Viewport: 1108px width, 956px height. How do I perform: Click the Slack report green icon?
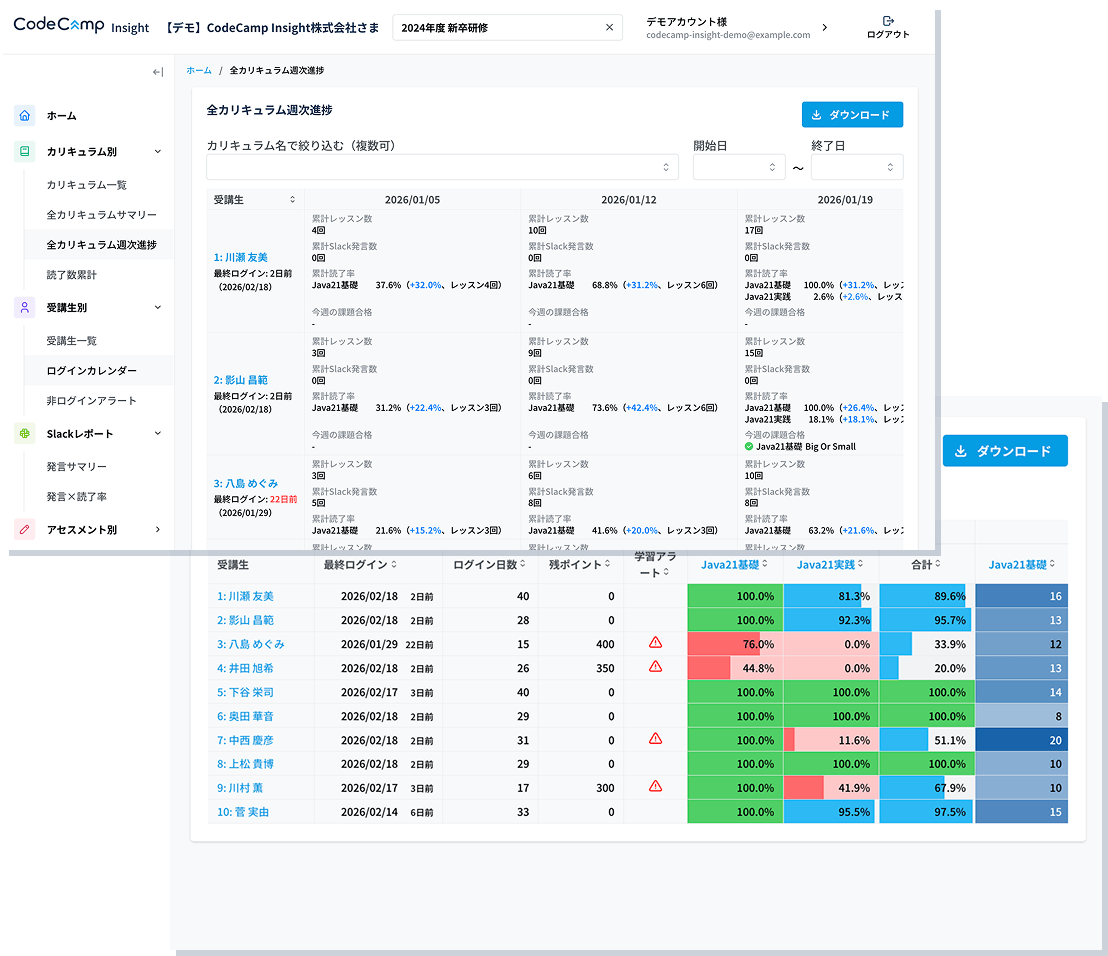click(25, 433)
